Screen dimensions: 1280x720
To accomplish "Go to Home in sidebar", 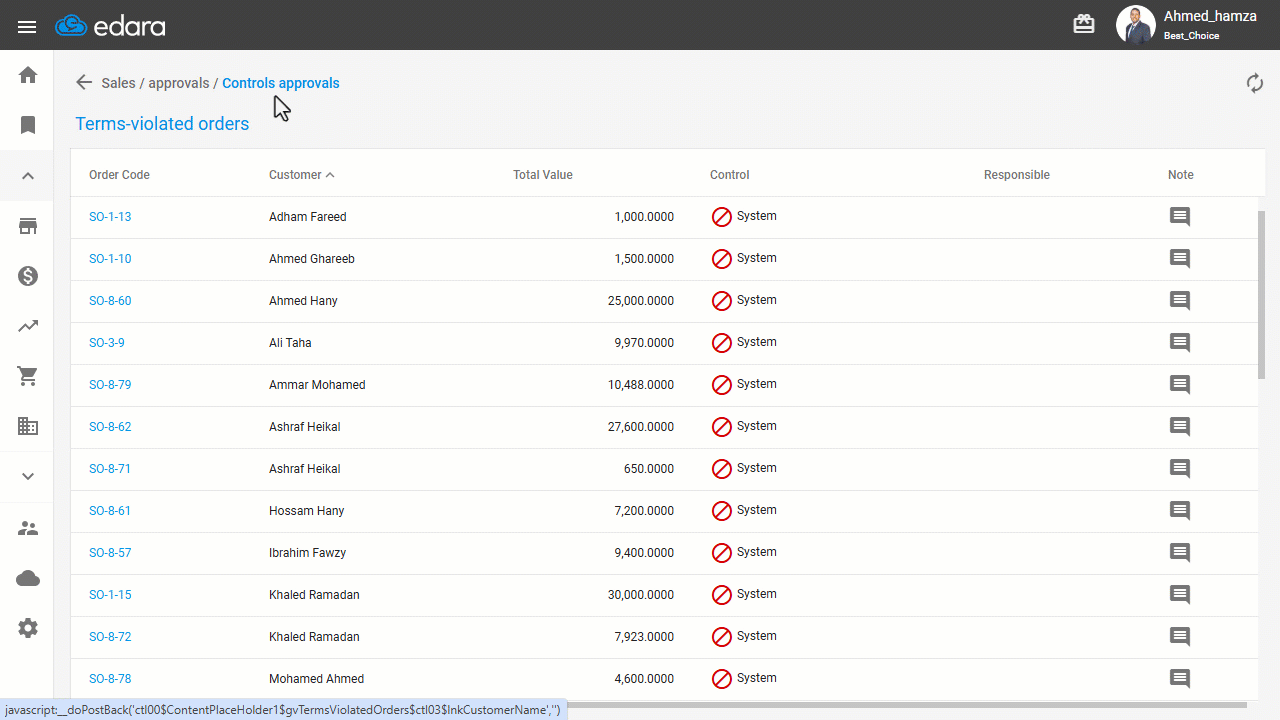I will pyautogui.click(x=28, y=75).
